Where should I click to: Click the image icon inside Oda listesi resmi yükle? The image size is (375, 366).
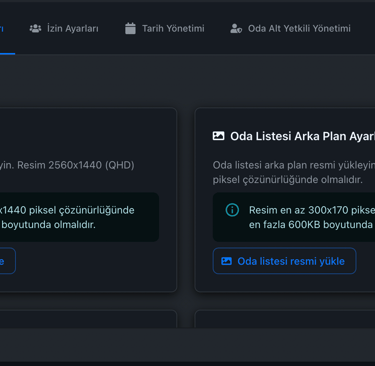click(226, 261)
